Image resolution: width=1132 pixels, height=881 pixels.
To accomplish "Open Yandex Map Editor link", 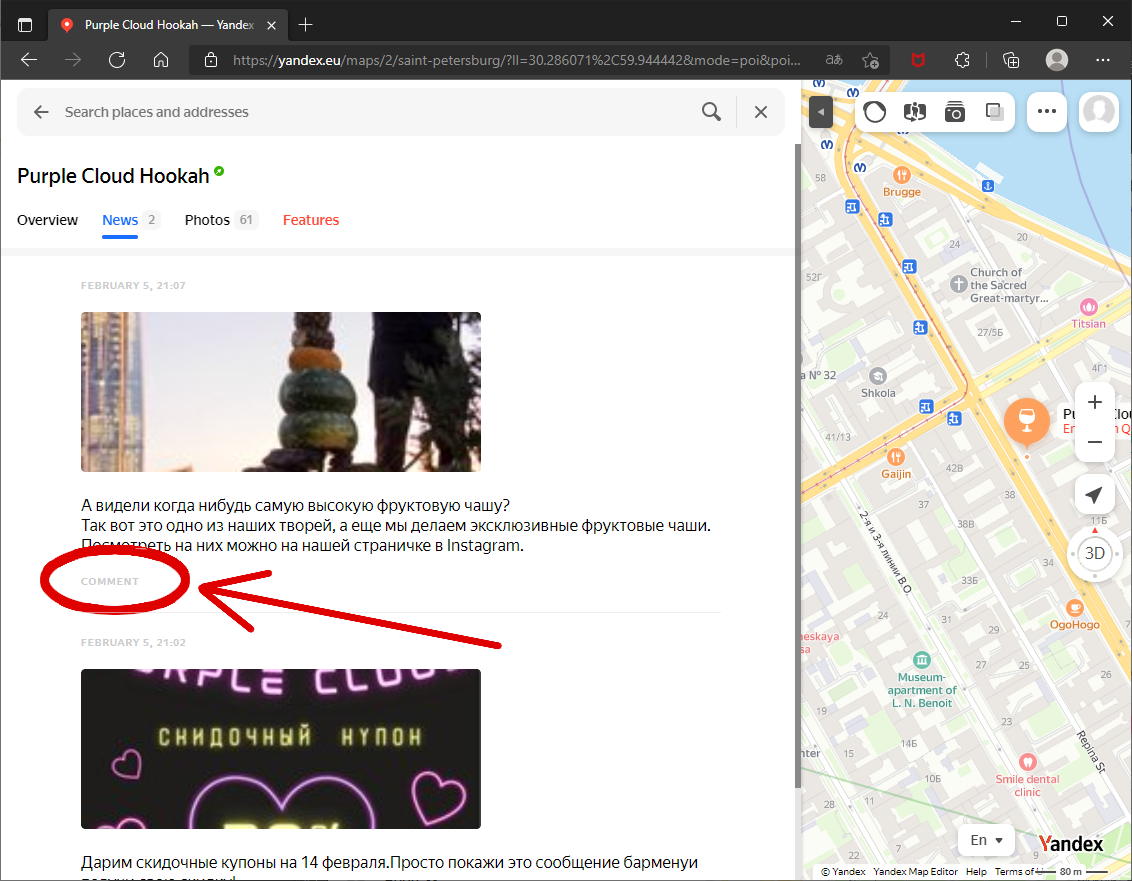I will click(x=915, y=872).
